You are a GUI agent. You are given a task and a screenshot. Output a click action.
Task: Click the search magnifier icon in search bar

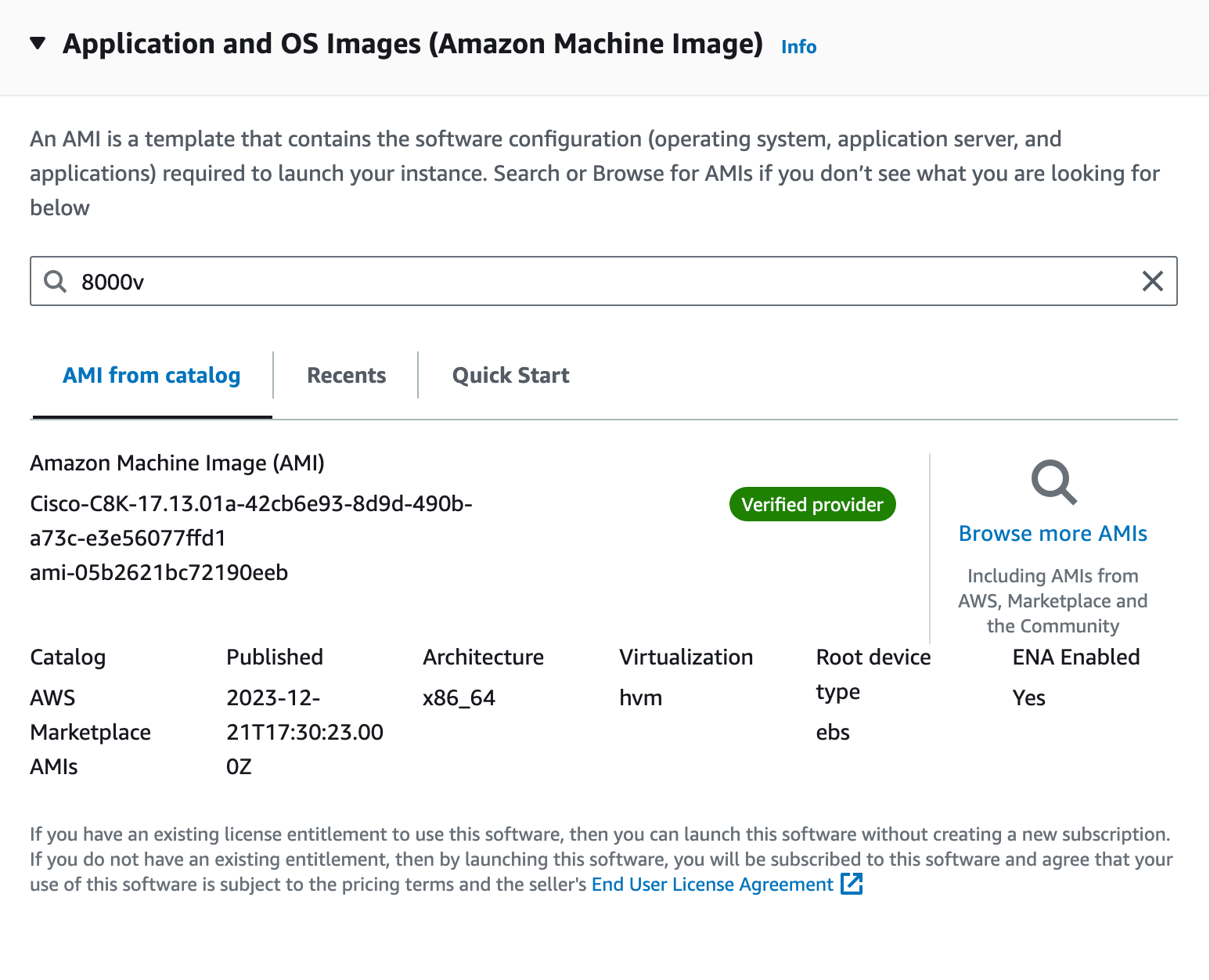click(x=54, y=281)
